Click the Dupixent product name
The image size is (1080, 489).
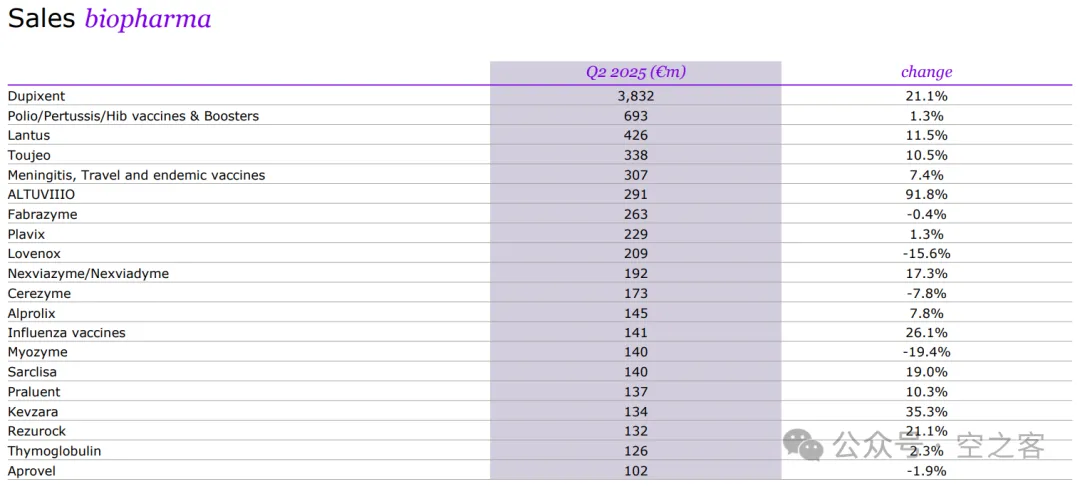[36, 96]
